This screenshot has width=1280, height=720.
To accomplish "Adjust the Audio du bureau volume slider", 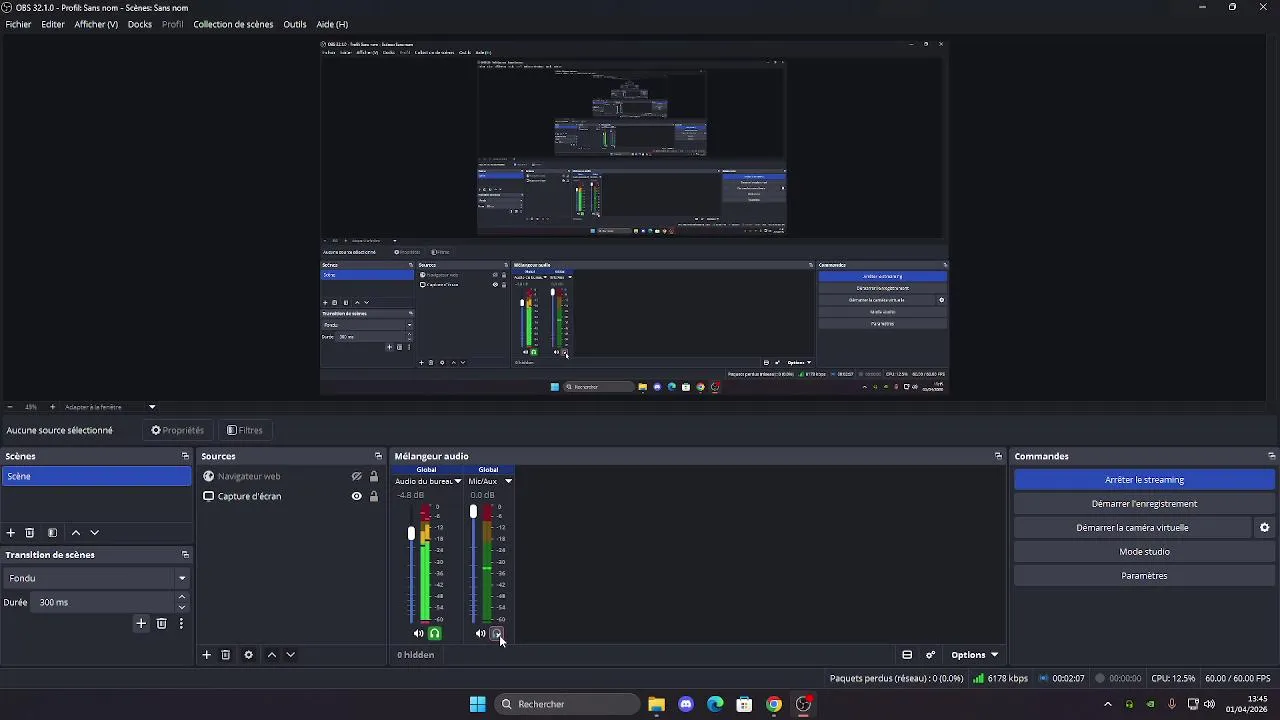I will [411, 534].
